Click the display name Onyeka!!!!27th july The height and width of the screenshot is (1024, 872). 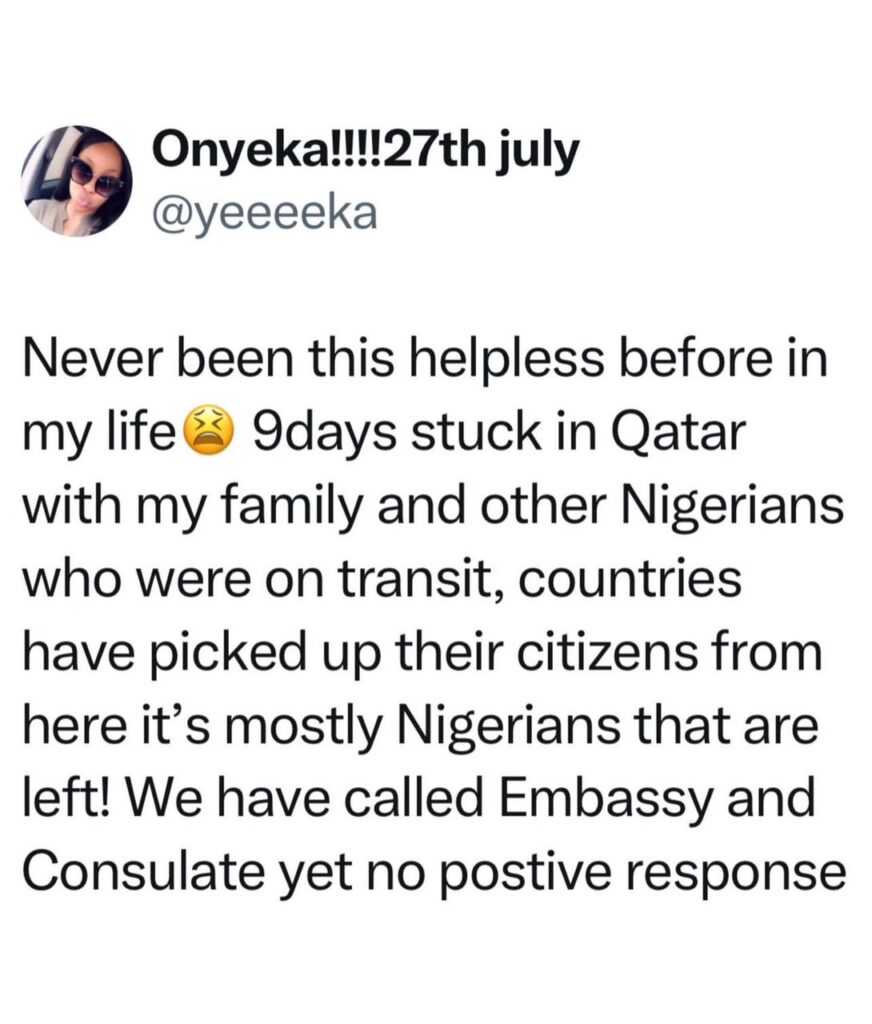tap(366, 154)
